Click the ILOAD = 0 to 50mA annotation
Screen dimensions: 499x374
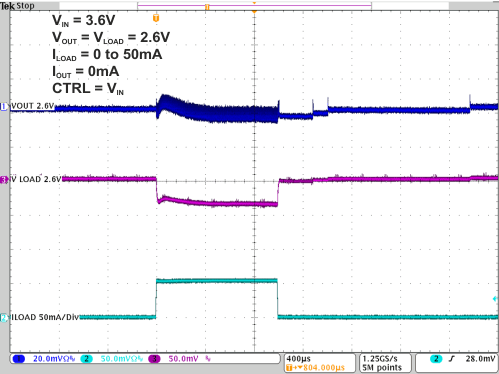pos(107,55)
